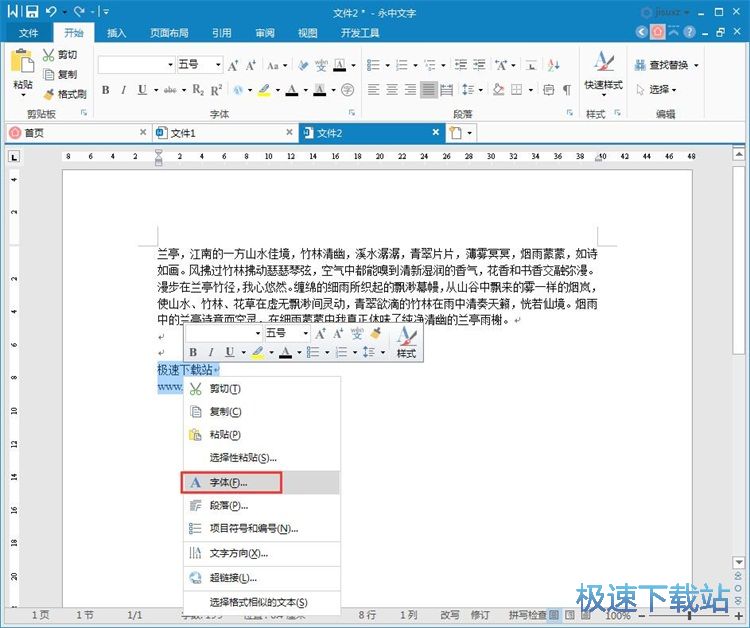Click the sort A-Z icon
The height and width of the screenshot is (628, 750).
(x=554, y=65)
